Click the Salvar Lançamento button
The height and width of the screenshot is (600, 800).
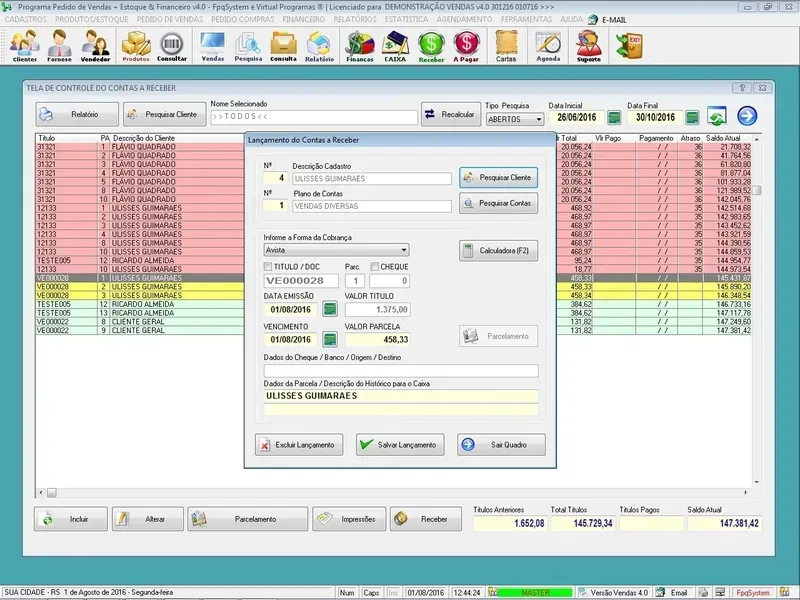pos(400,445)
